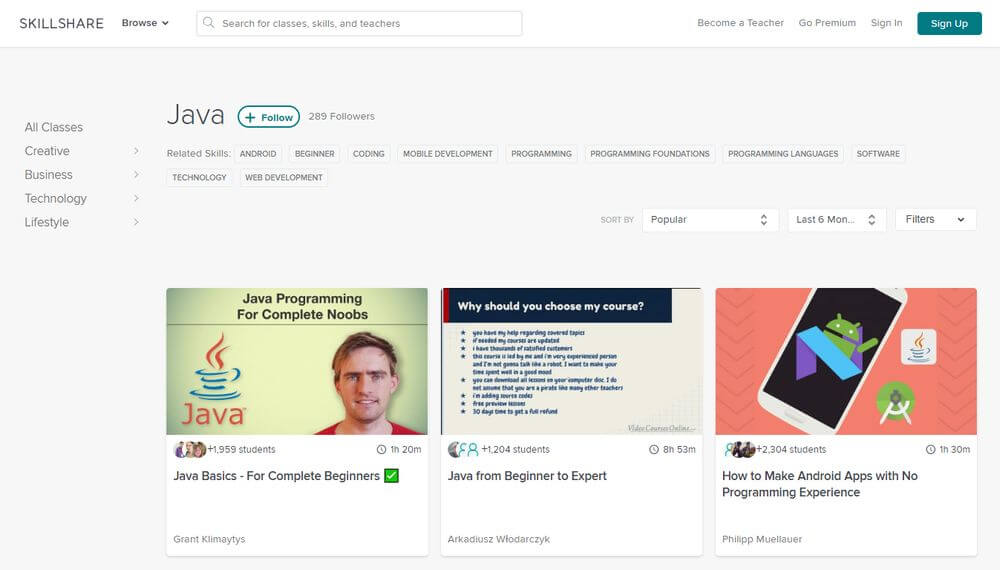Click the 289 Followers text
This screenshot has height=570, width=1000.
tap(342, 116)
